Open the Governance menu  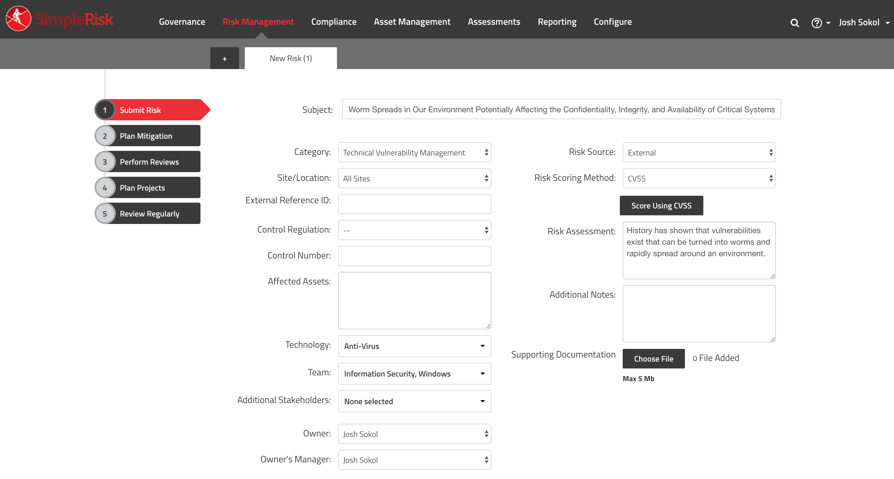[x=182, y=22]
